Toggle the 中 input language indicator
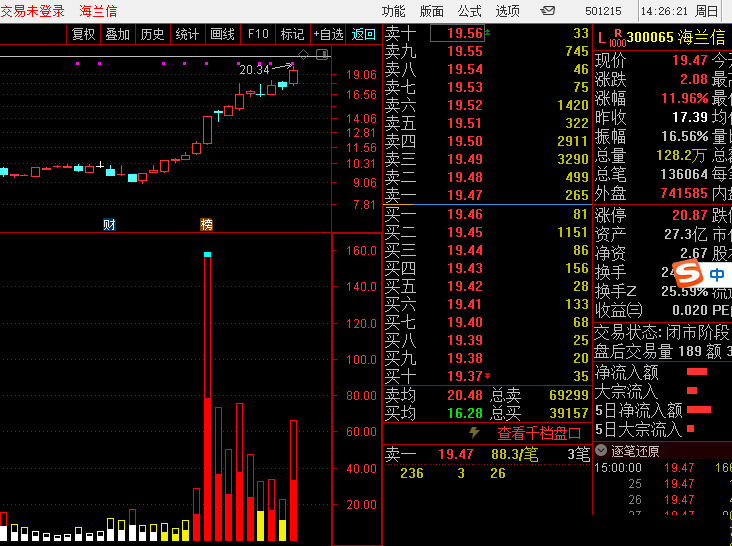The image size is (732, 546). (x=717, y=274)
